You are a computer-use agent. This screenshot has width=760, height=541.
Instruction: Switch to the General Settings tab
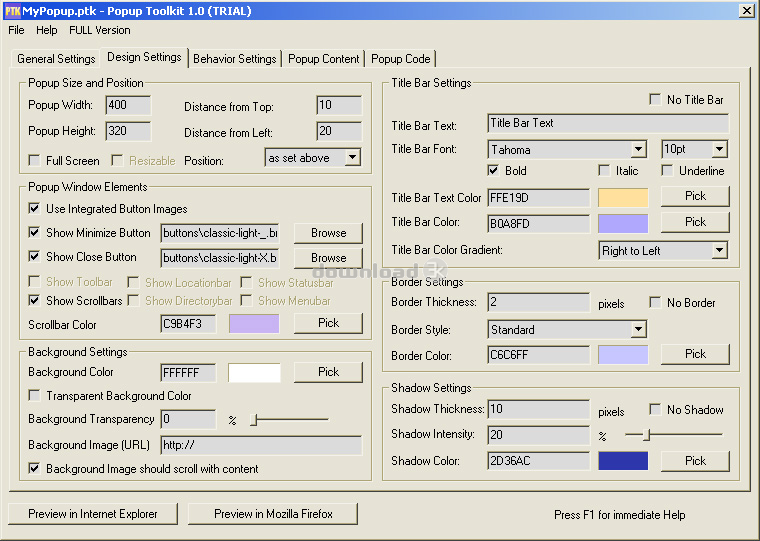click(x=56, y=59)
